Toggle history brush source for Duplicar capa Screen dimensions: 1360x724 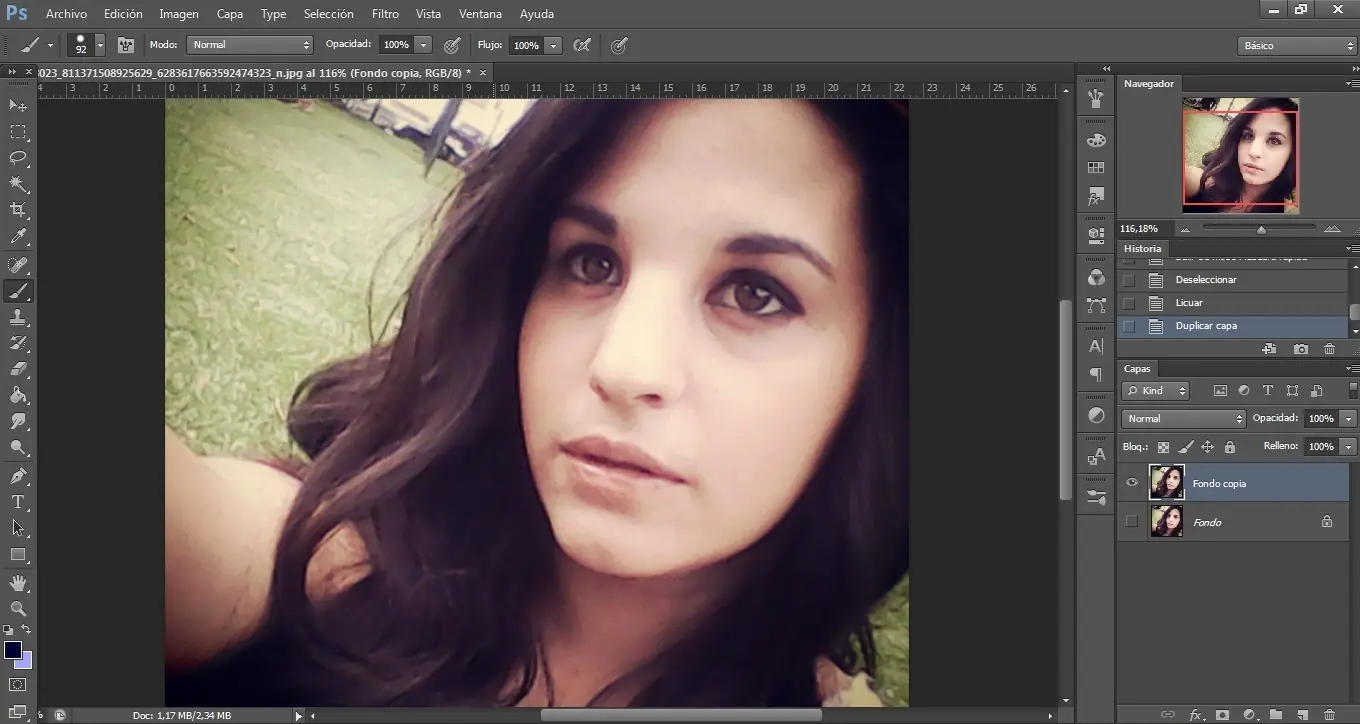point(1129,326)
